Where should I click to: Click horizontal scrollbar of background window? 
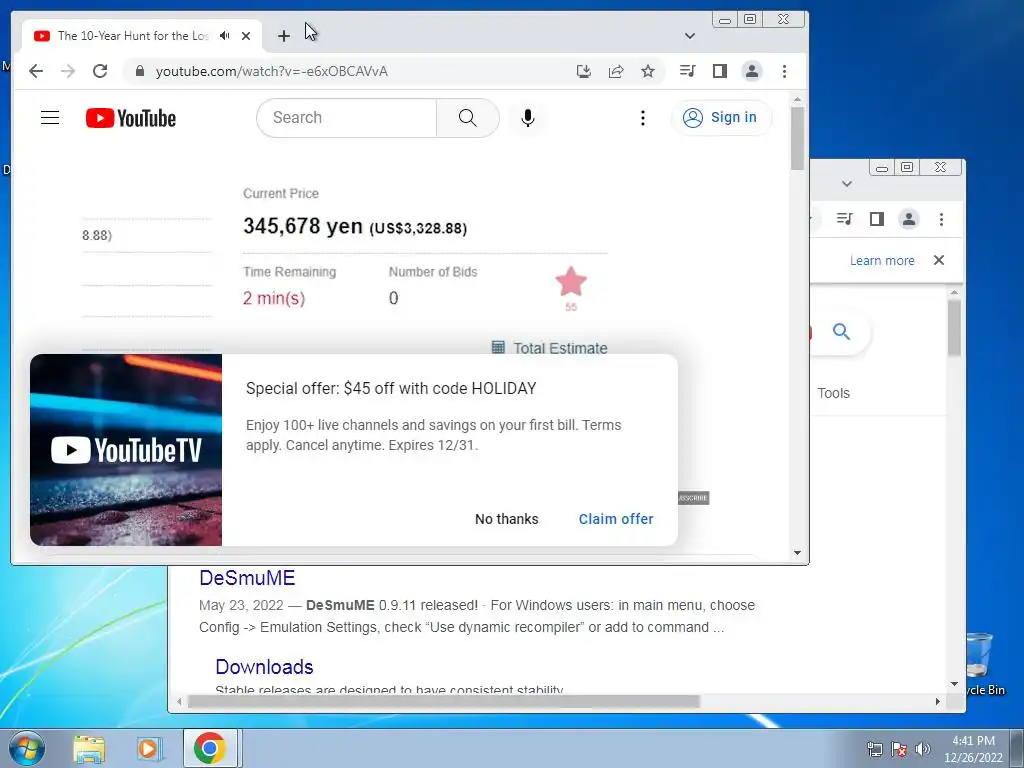click(x=444, y=701)
